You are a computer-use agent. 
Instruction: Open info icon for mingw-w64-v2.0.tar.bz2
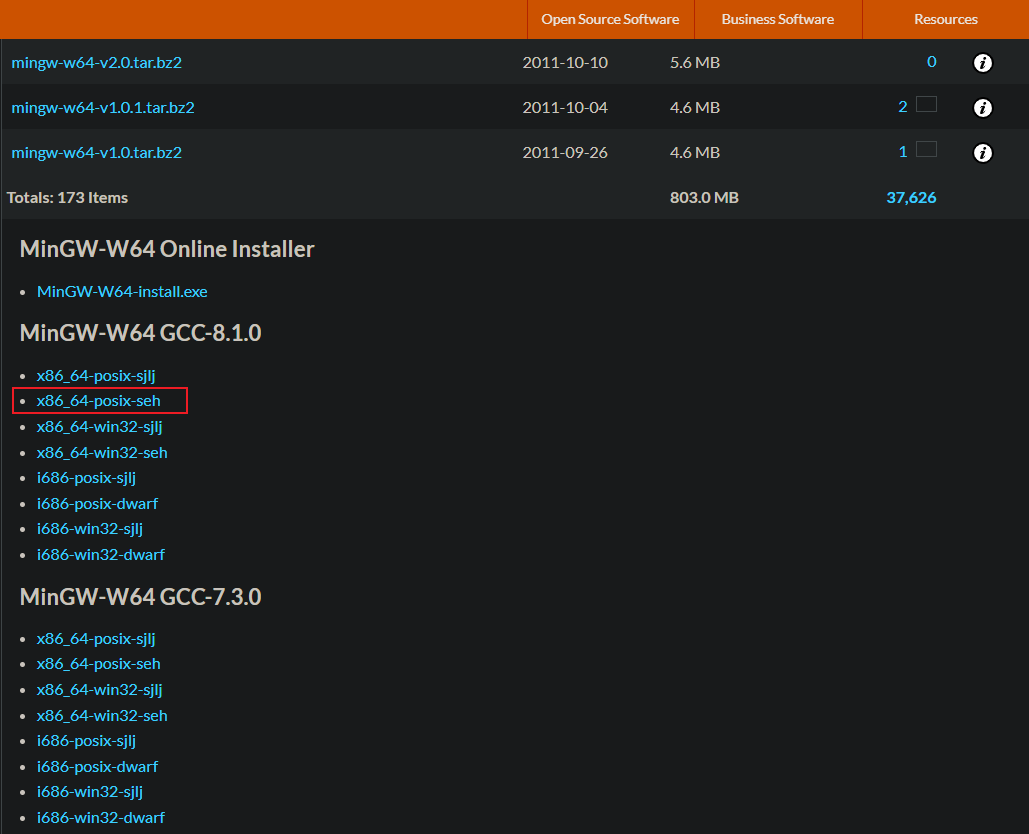pyautogui.click(x=982, y=62)
